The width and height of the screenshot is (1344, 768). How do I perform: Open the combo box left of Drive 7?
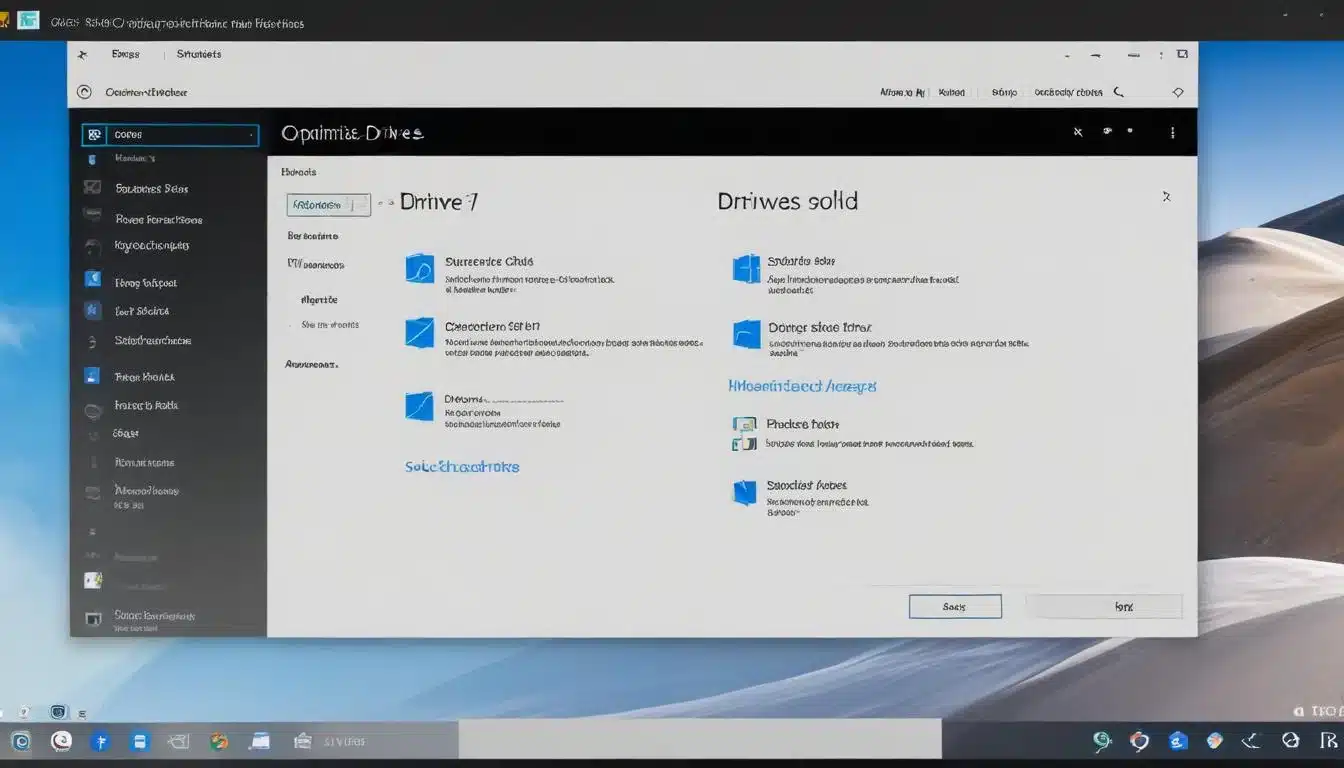(x=328, y=205)
